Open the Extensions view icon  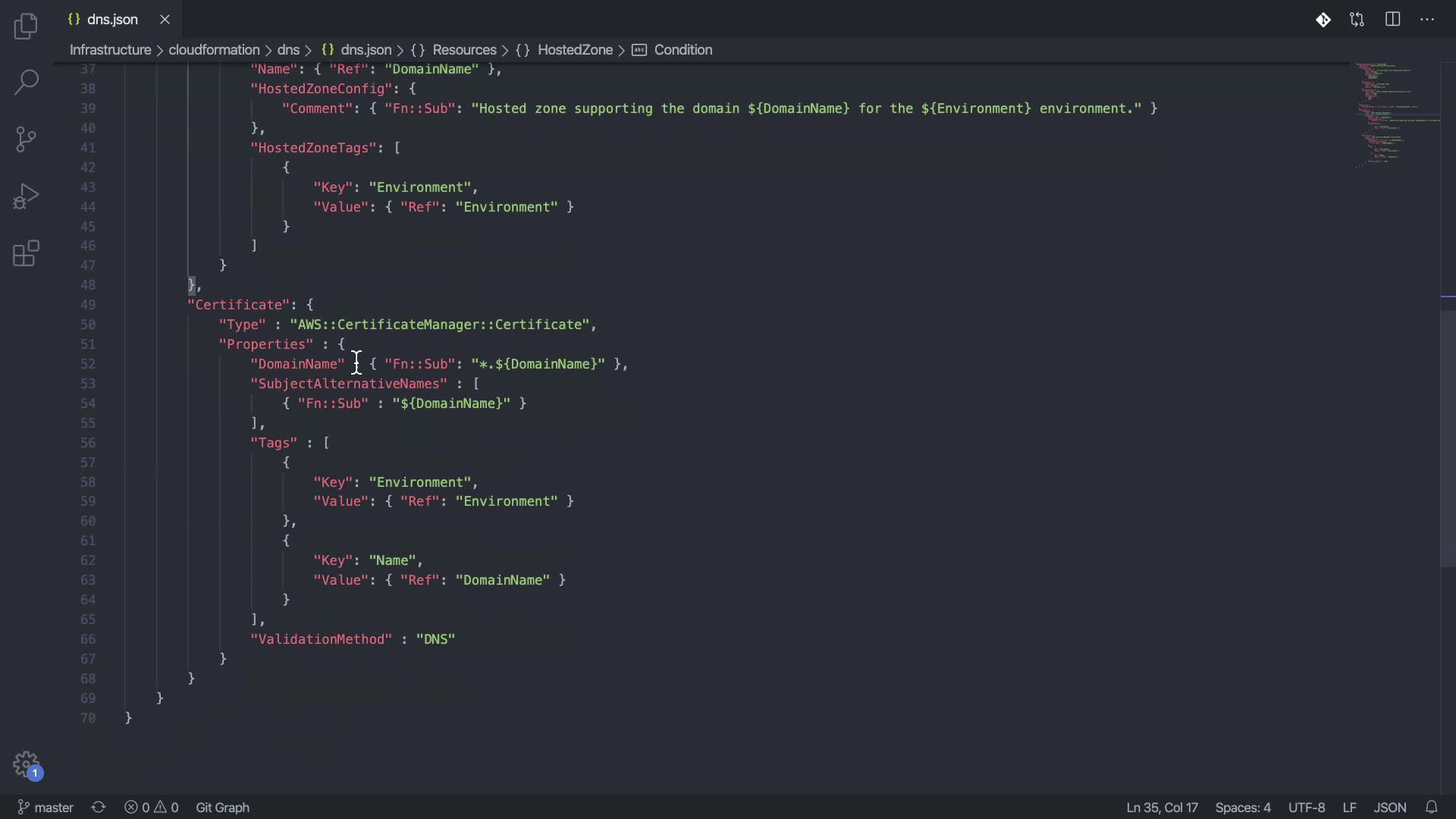pyautogui.click(x=26, y=254)
